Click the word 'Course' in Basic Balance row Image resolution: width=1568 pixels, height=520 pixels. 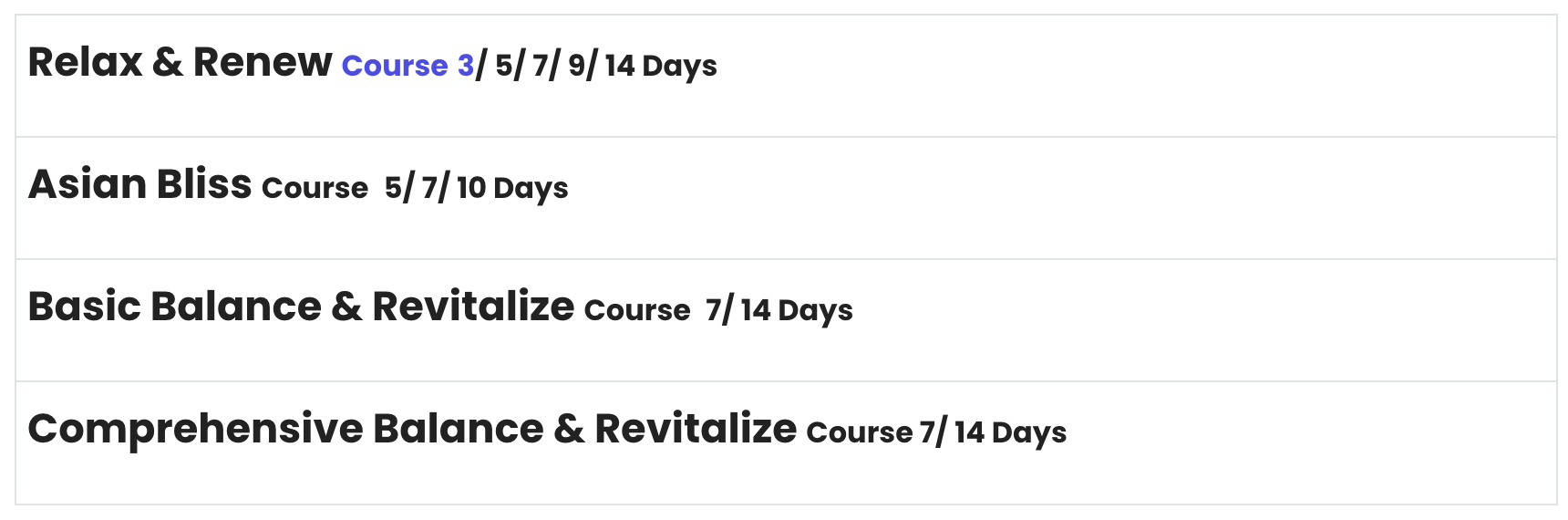(x=637, y=311)
